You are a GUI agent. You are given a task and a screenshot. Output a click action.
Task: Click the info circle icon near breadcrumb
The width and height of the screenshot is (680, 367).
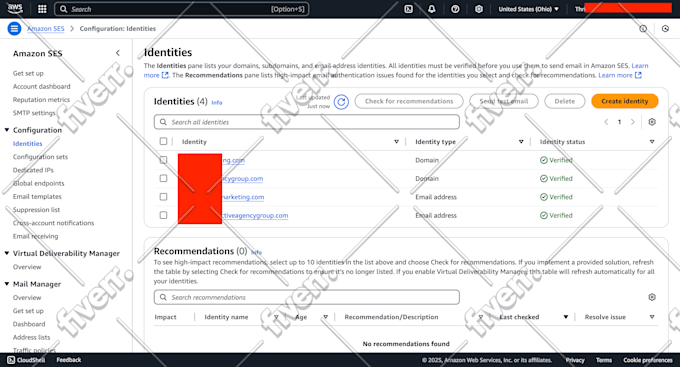(643, 29)
